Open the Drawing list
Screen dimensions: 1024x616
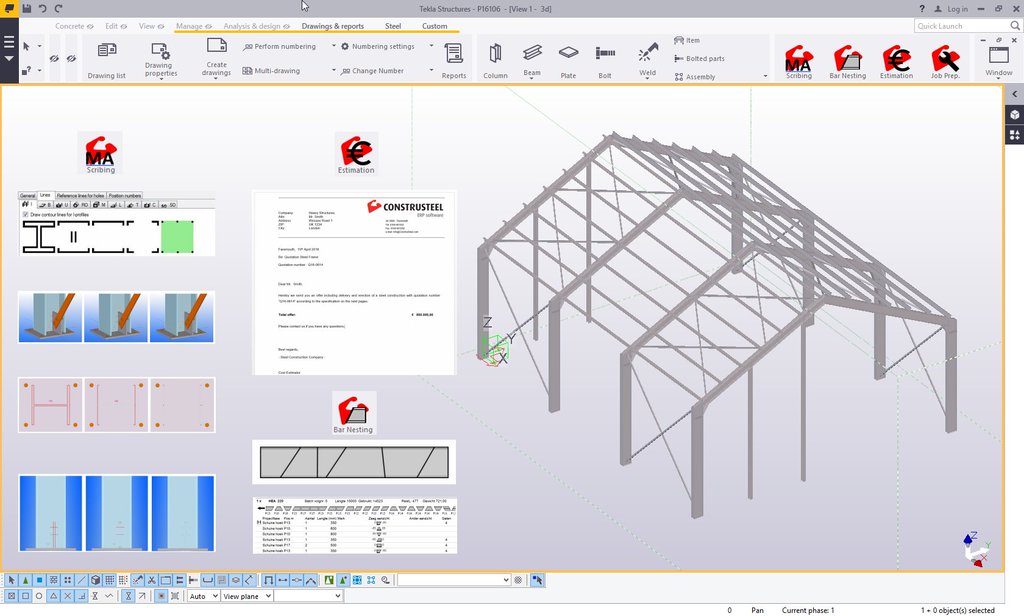click(106, 61)
